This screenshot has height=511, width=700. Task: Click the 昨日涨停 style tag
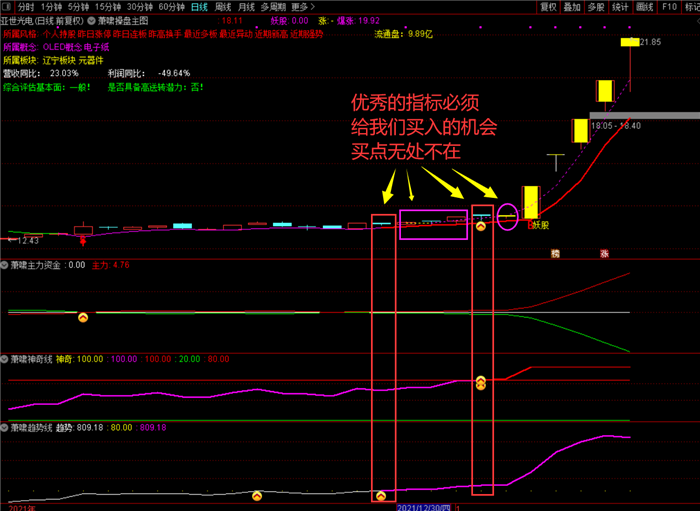pos(94,34)
